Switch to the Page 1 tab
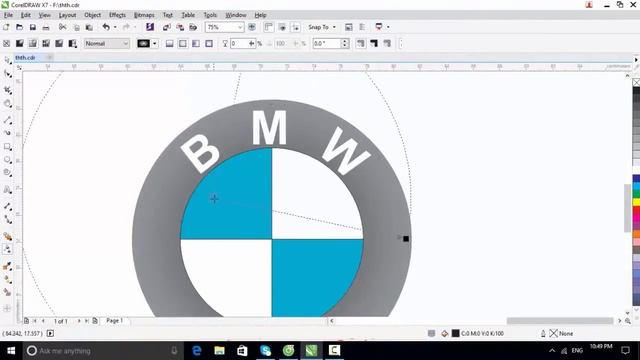This screenshot has width=640, height=360. click(x=115, y=321)
